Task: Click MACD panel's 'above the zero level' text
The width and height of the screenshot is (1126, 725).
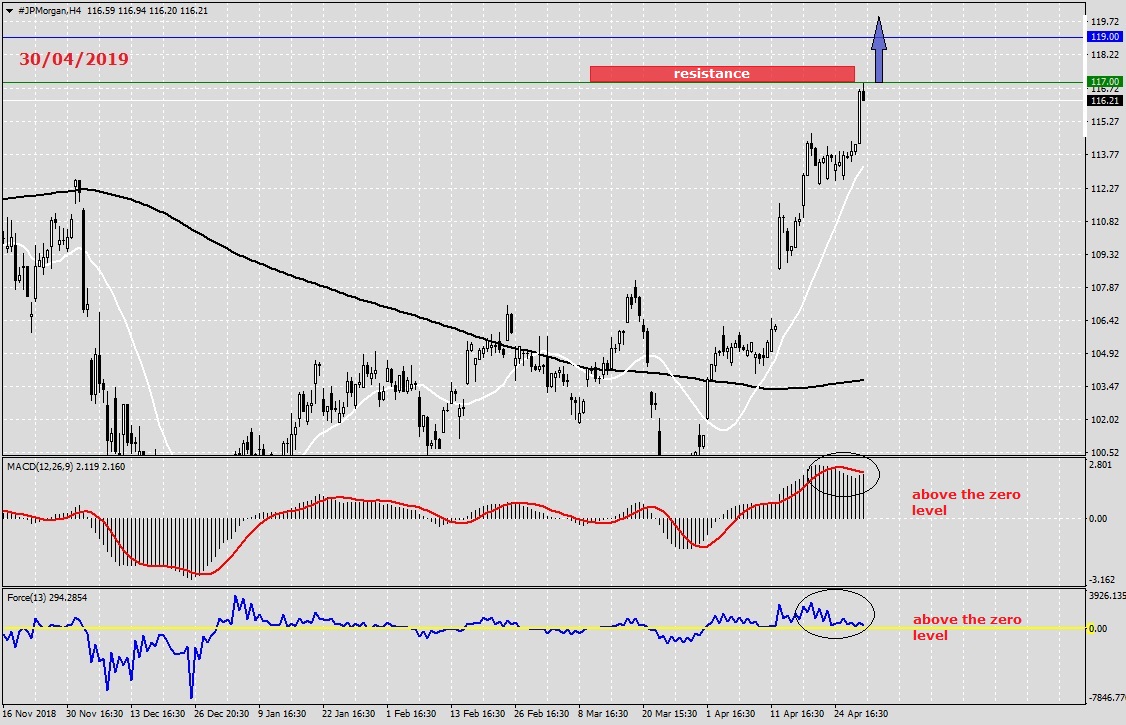Action: pyautogui.click(x=965, y=502)
